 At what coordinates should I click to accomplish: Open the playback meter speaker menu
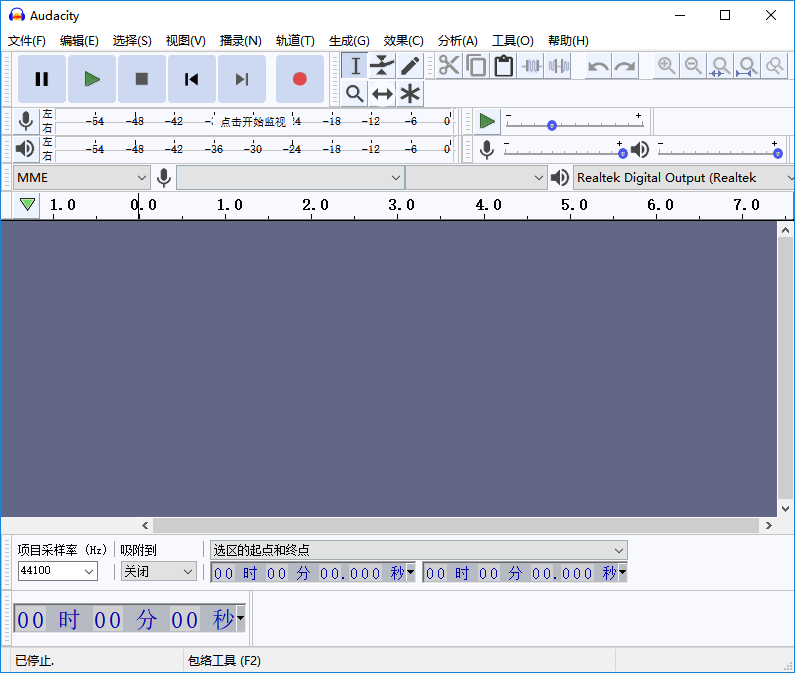click(x=26, y=149)
